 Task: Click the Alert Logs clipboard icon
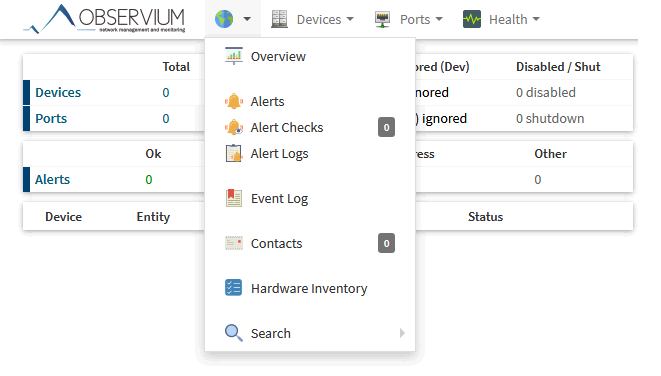234,153
